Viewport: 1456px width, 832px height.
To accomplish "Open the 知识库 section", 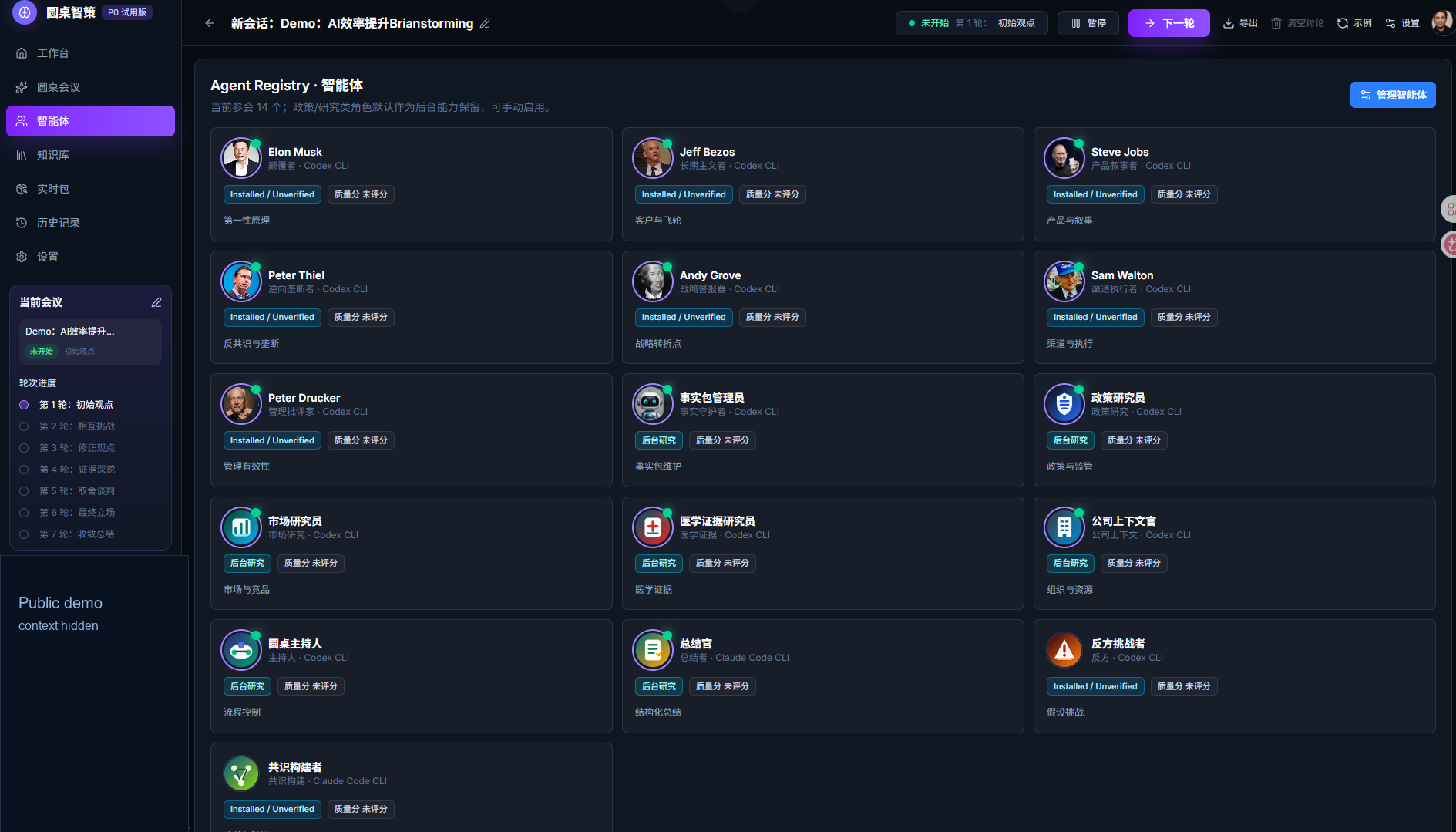I will click(x=90, y=155).
